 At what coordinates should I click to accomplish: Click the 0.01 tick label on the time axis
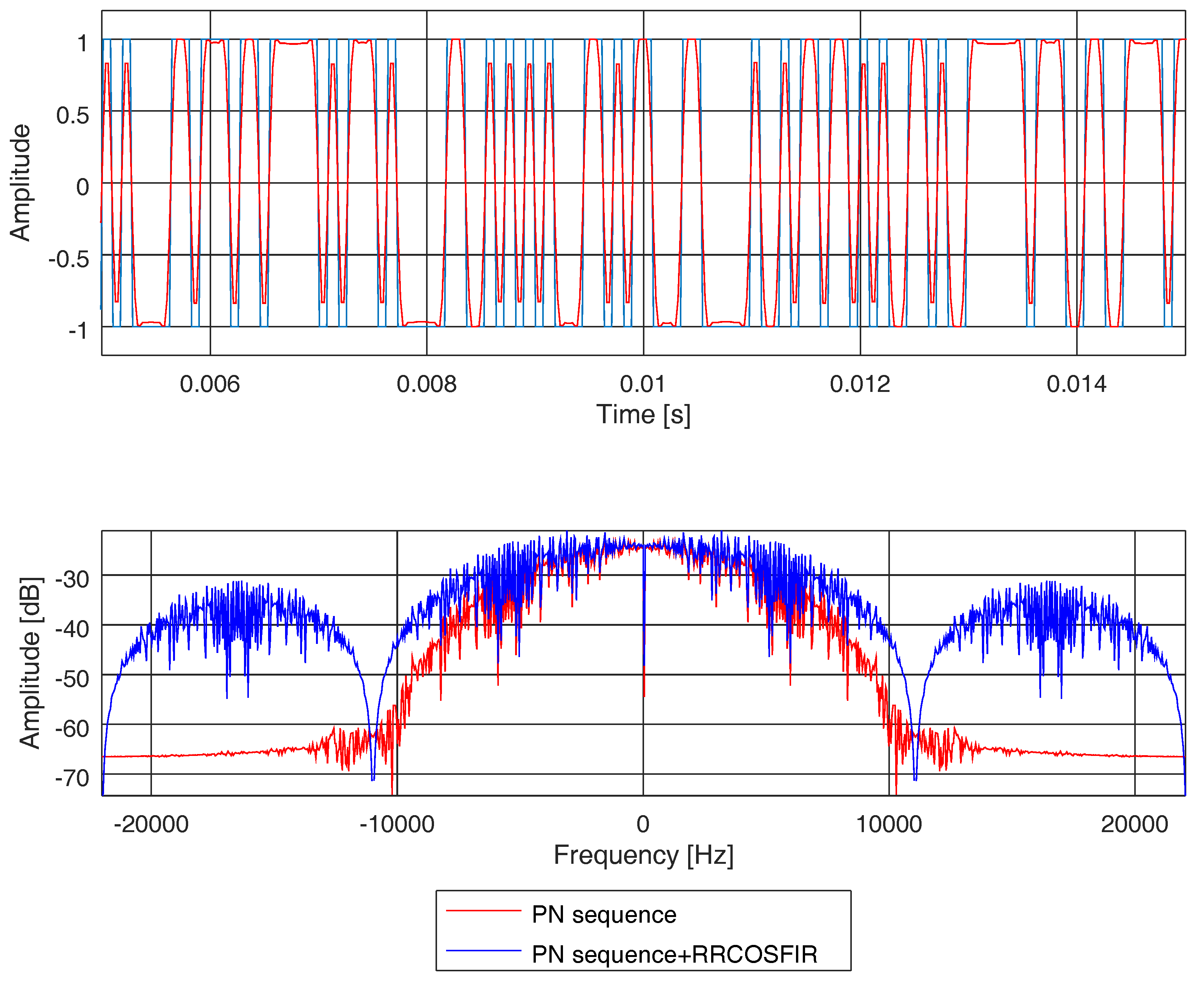[x=643, y=384]
